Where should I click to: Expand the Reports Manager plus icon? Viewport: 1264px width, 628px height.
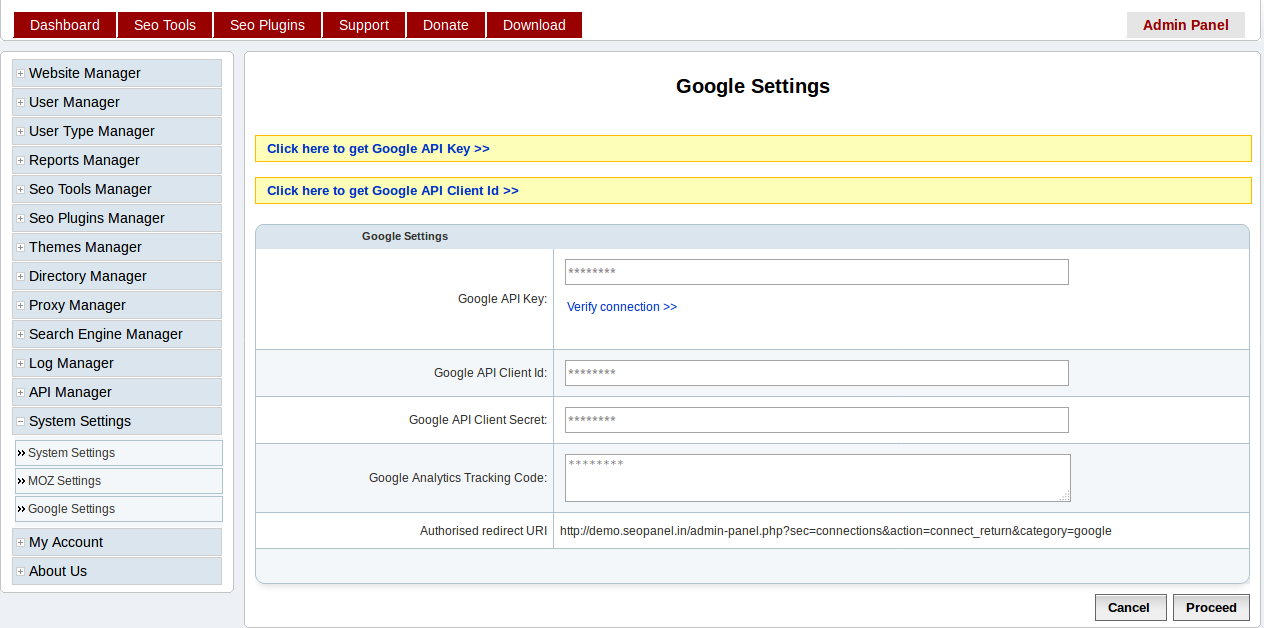(20, 161)
